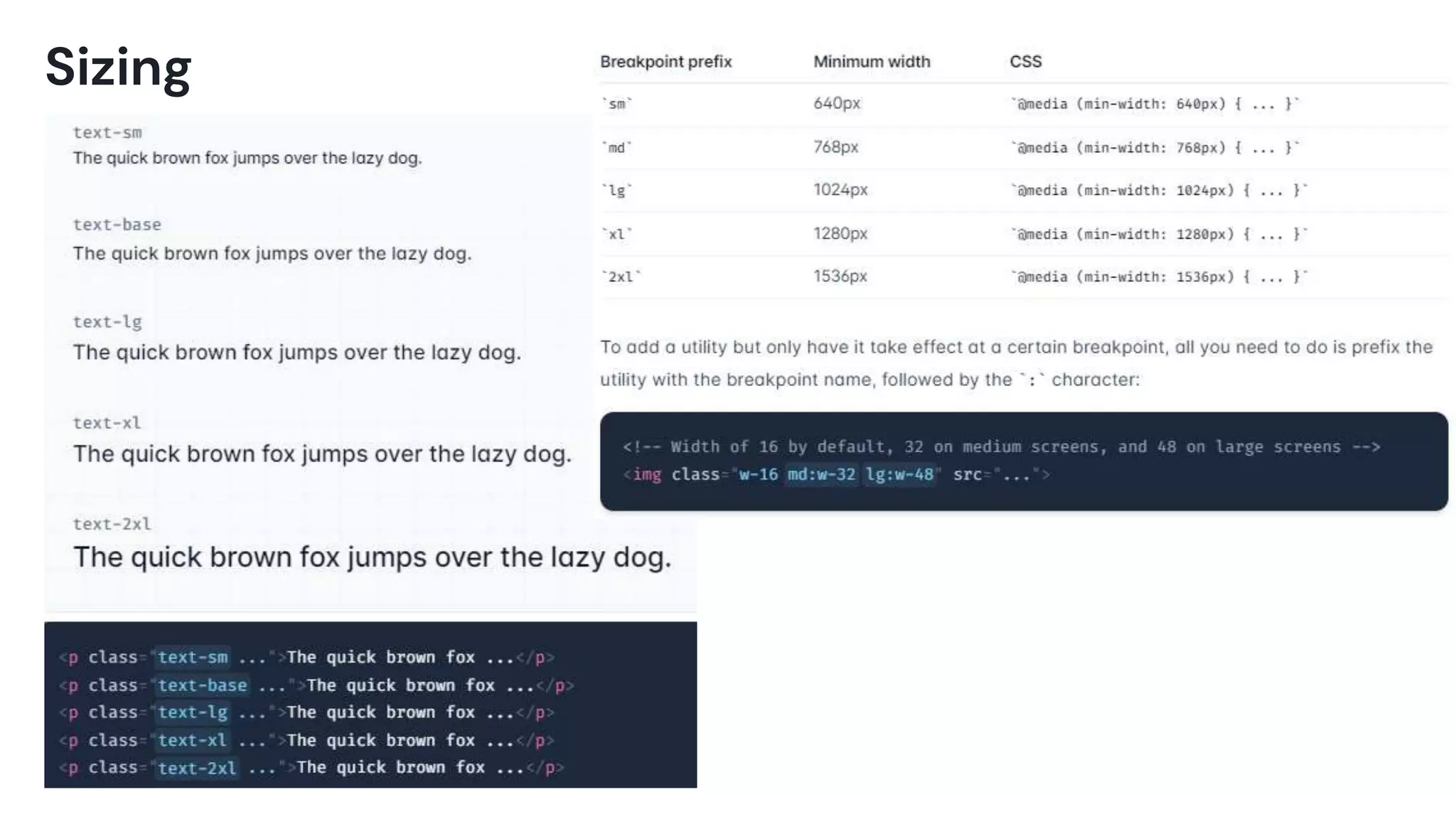Click the highlighted text-base class in code
The width and height of the screenshot is (1456, 819).
[x=203, y=685]
